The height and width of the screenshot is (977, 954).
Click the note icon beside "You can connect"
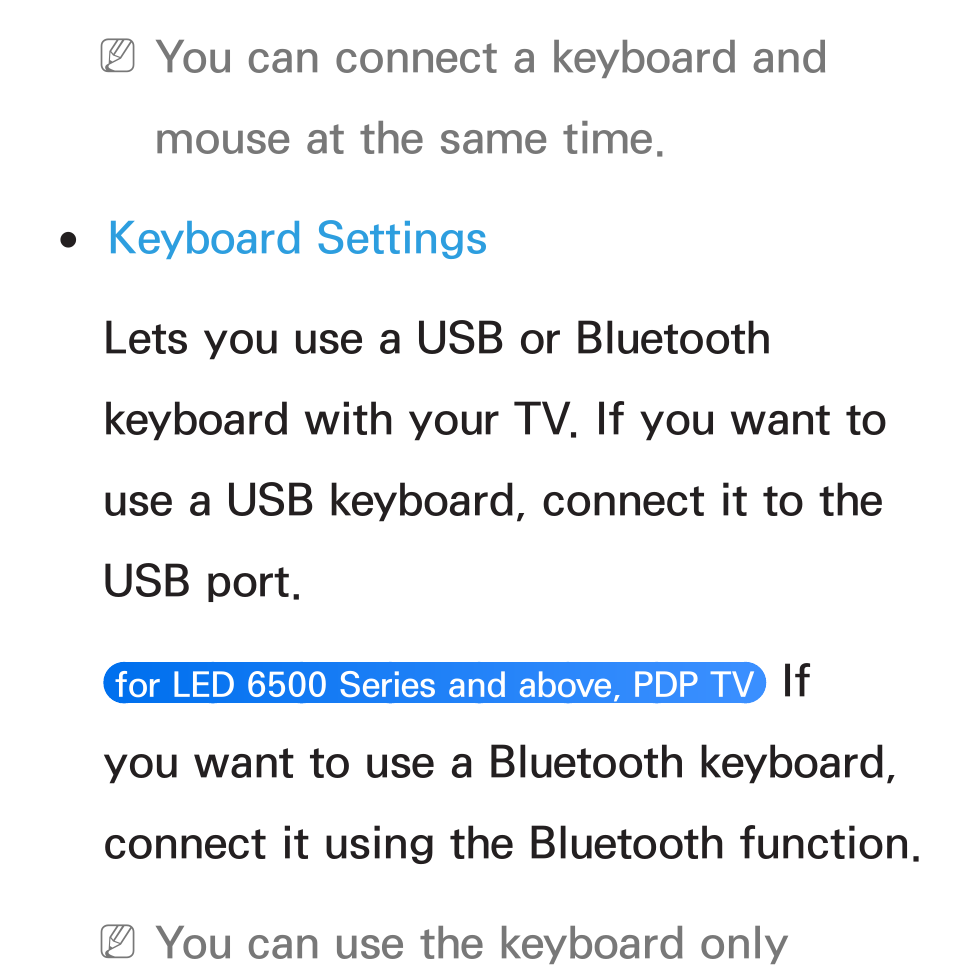[x=117, y=56]
